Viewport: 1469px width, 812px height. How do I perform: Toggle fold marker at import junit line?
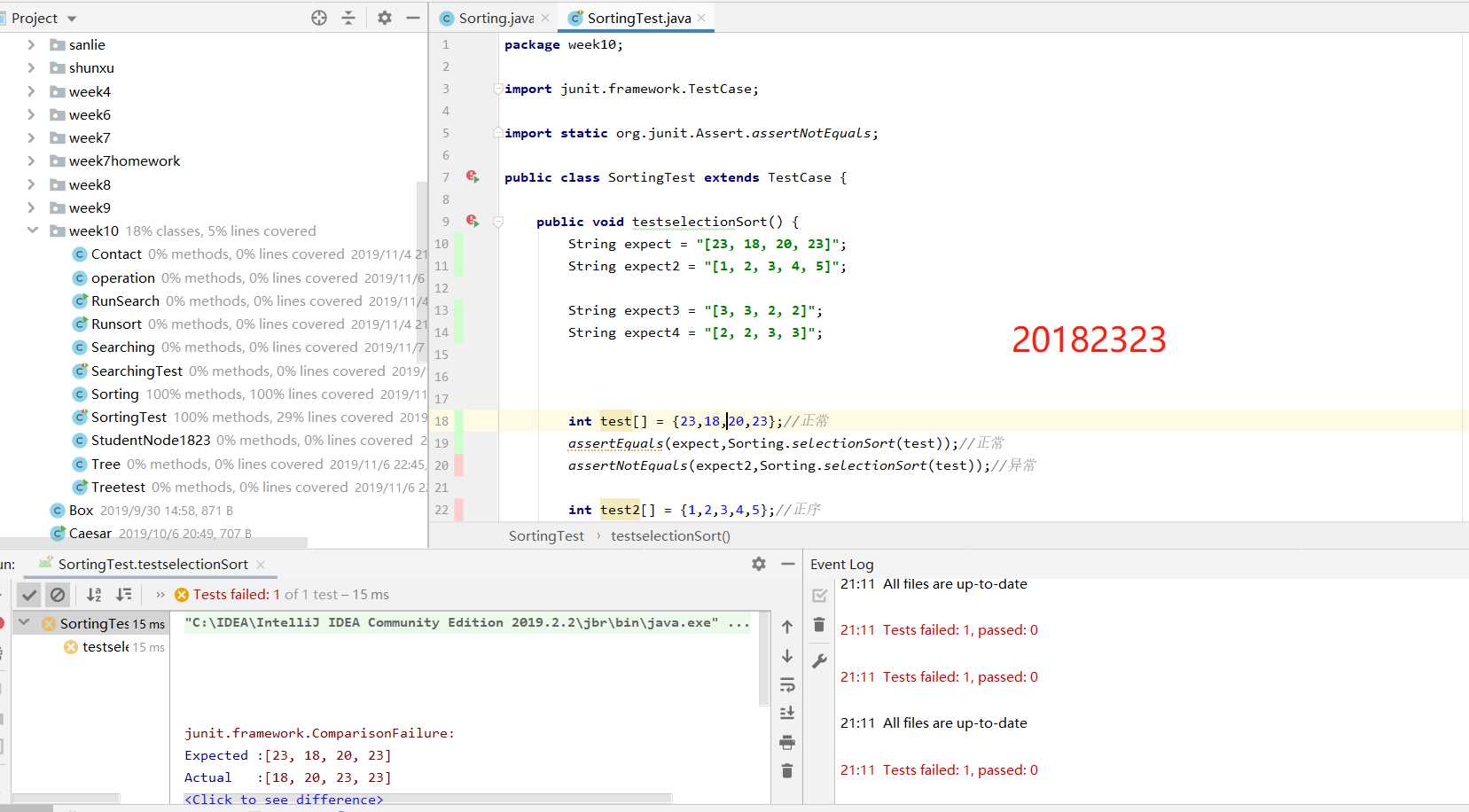coord(498,89)
